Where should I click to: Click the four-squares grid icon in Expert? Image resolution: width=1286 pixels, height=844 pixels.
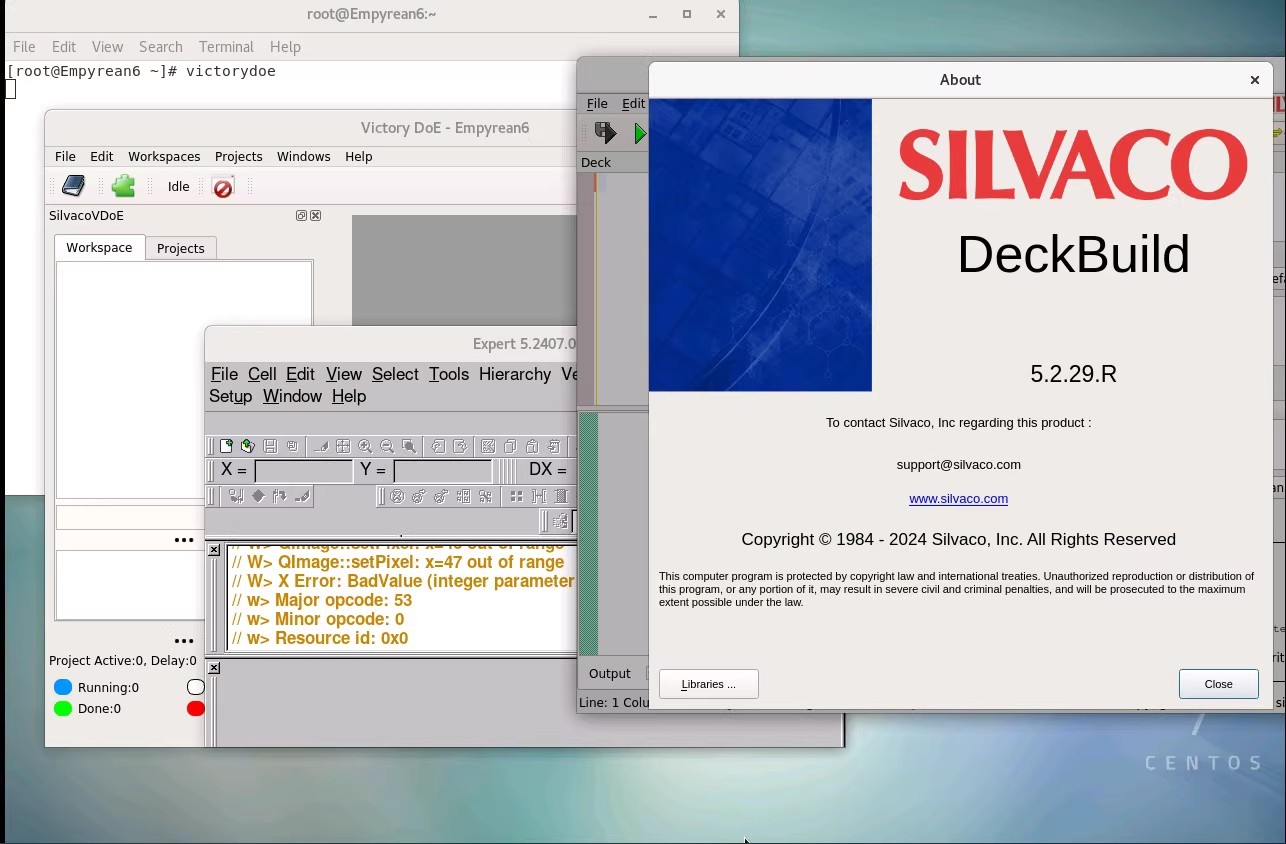point(516,496)
